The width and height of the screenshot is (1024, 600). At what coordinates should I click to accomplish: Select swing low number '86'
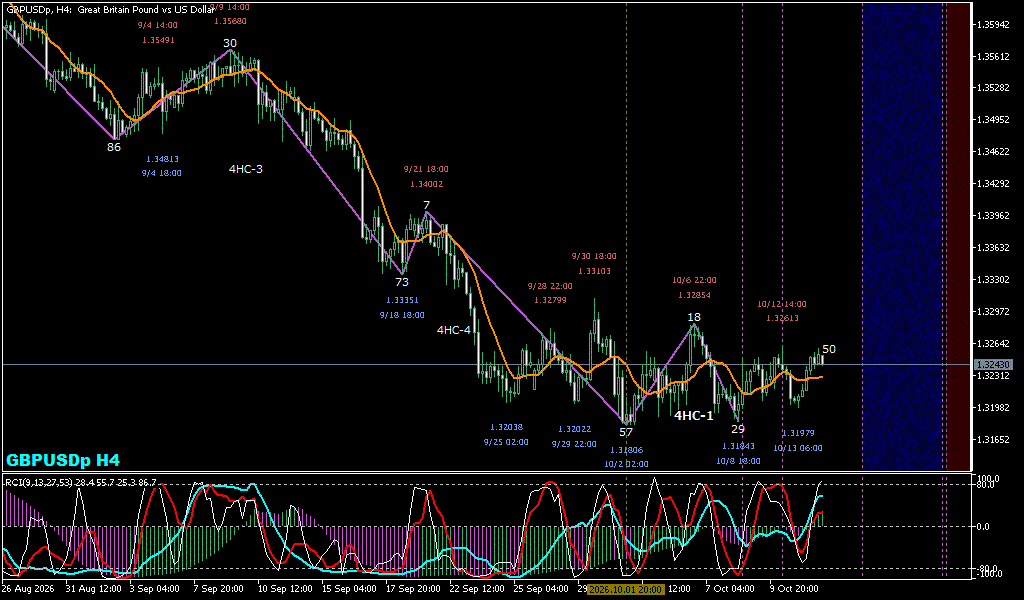pyautogui.click(x=114, y=148)
